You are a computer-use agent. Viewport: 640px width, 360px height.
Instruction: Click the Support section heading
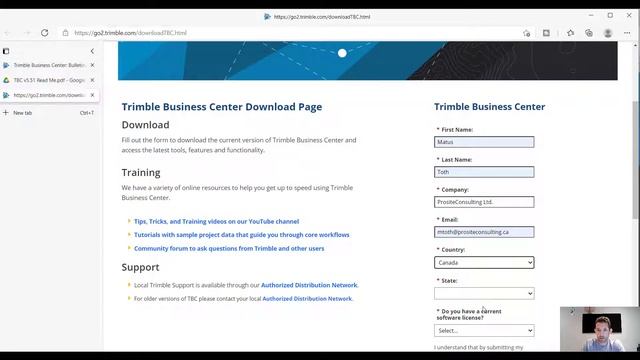pos(140,267)
